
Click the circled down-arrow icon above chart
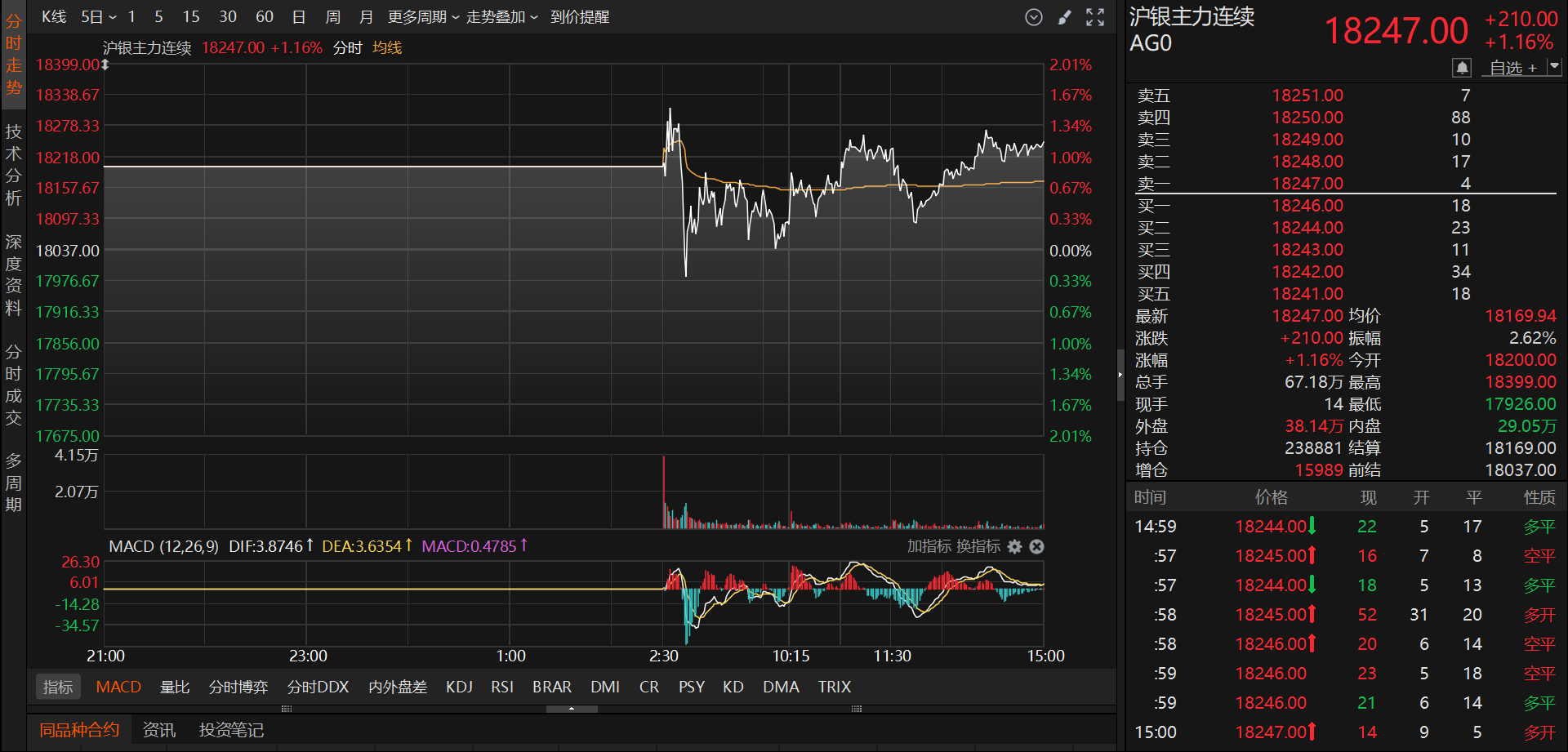(1034, 17)
